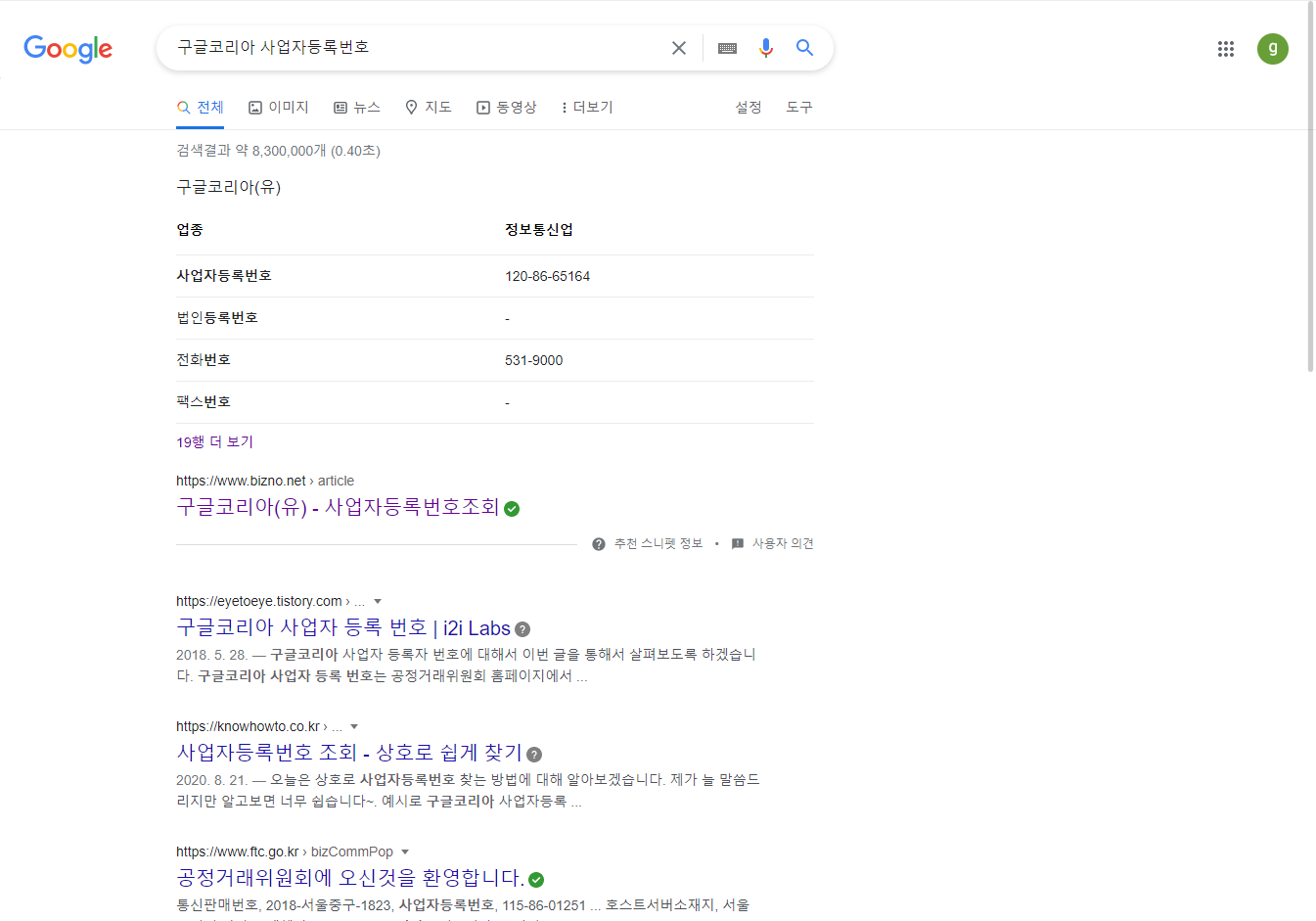Click into the search input field

pyautogui.click(x=416, y=47)
